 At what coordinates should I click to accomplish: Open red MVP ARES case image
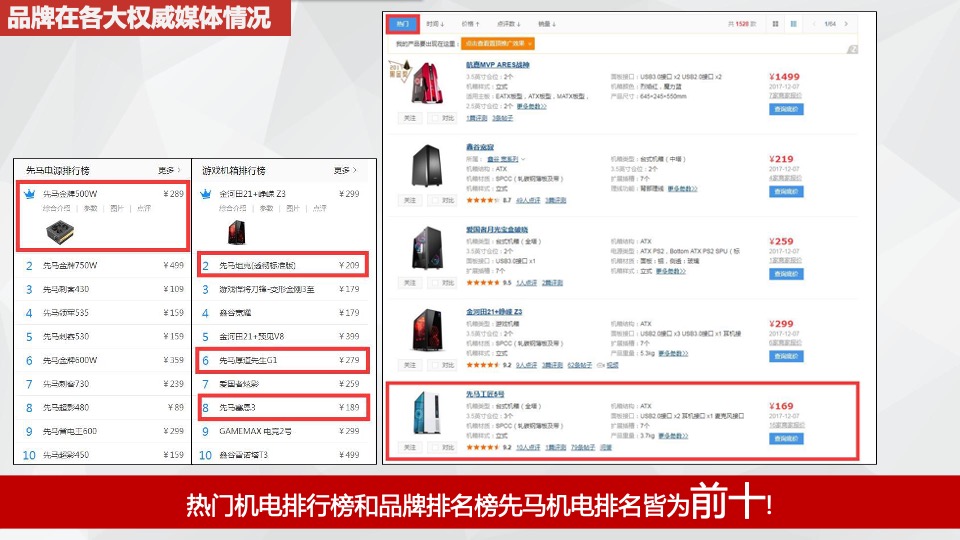[425, 83]
